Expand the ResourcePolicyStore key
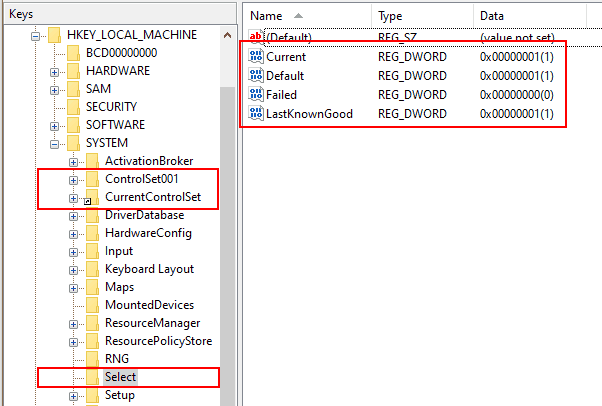 pyautogui.click(x=73, y=342)
